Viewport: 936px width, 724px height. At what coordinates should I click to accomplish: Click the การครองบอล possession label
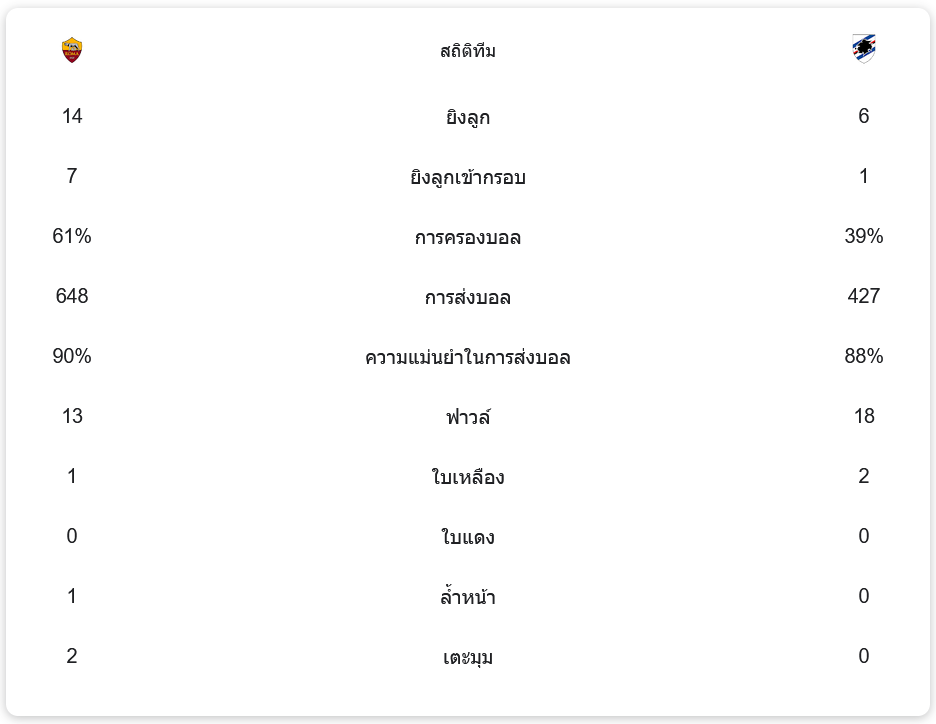468,238
